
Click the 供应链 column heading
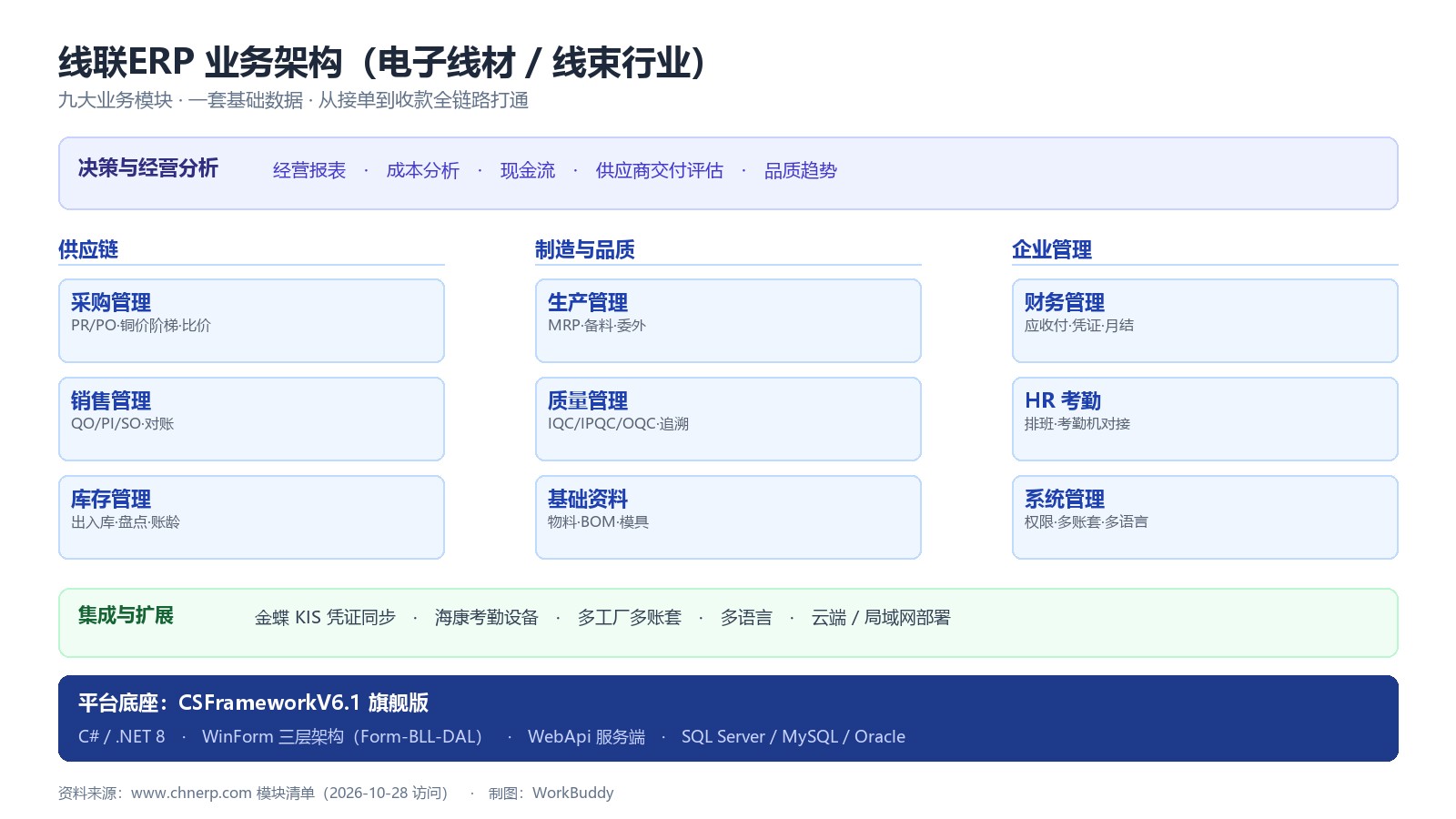click(88, 249)
